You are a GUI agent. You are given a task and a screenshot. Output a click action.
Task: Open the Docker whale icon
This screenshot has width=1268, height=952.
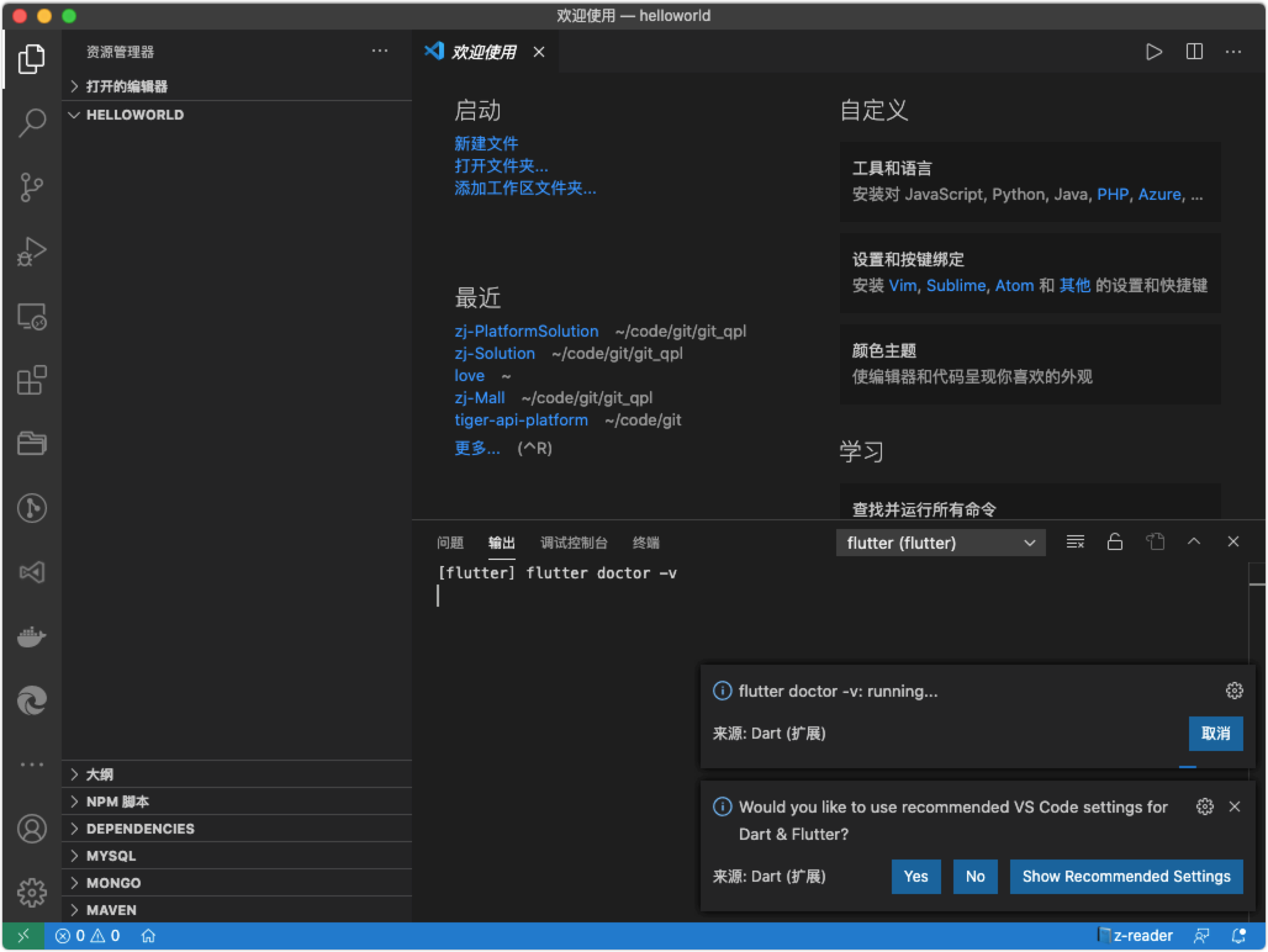point(31,636)
